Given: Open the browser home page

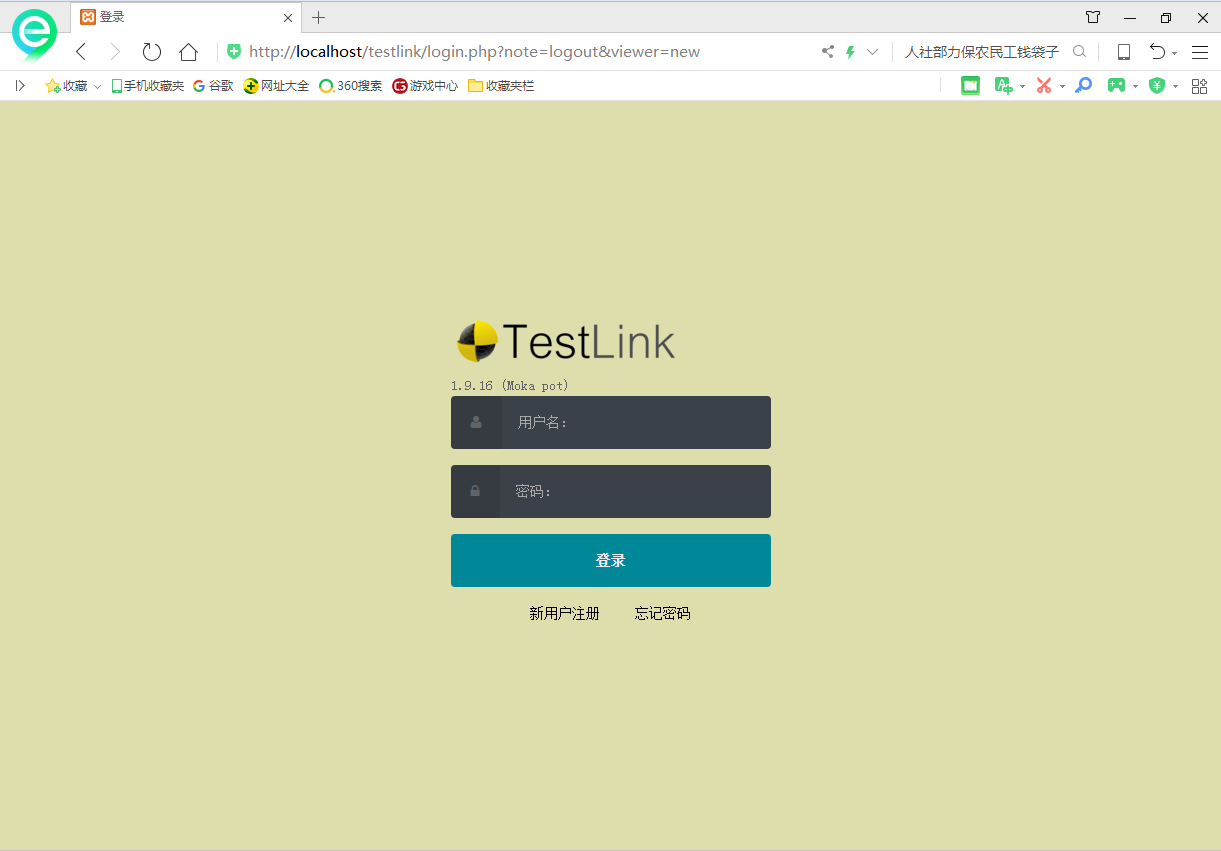Looking at the screenshot, I should point(188,52).
